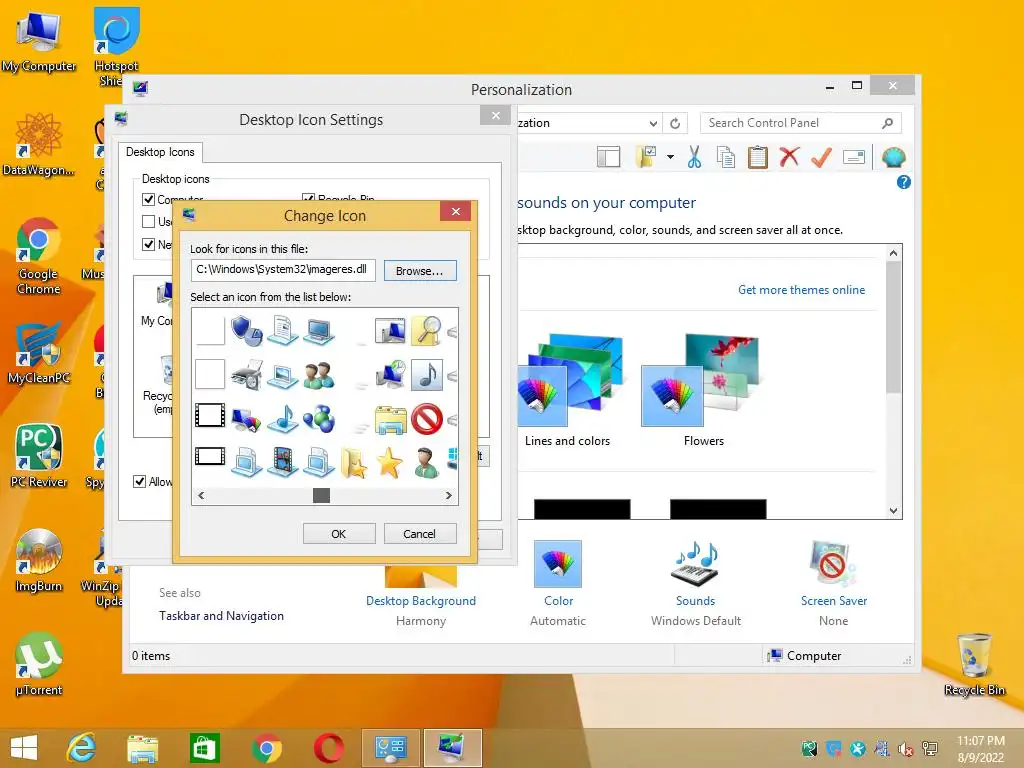Viewport: 1024px width, 768px height.
Task: Choose the folder with star icon
Action: click(x=354, y=462)
